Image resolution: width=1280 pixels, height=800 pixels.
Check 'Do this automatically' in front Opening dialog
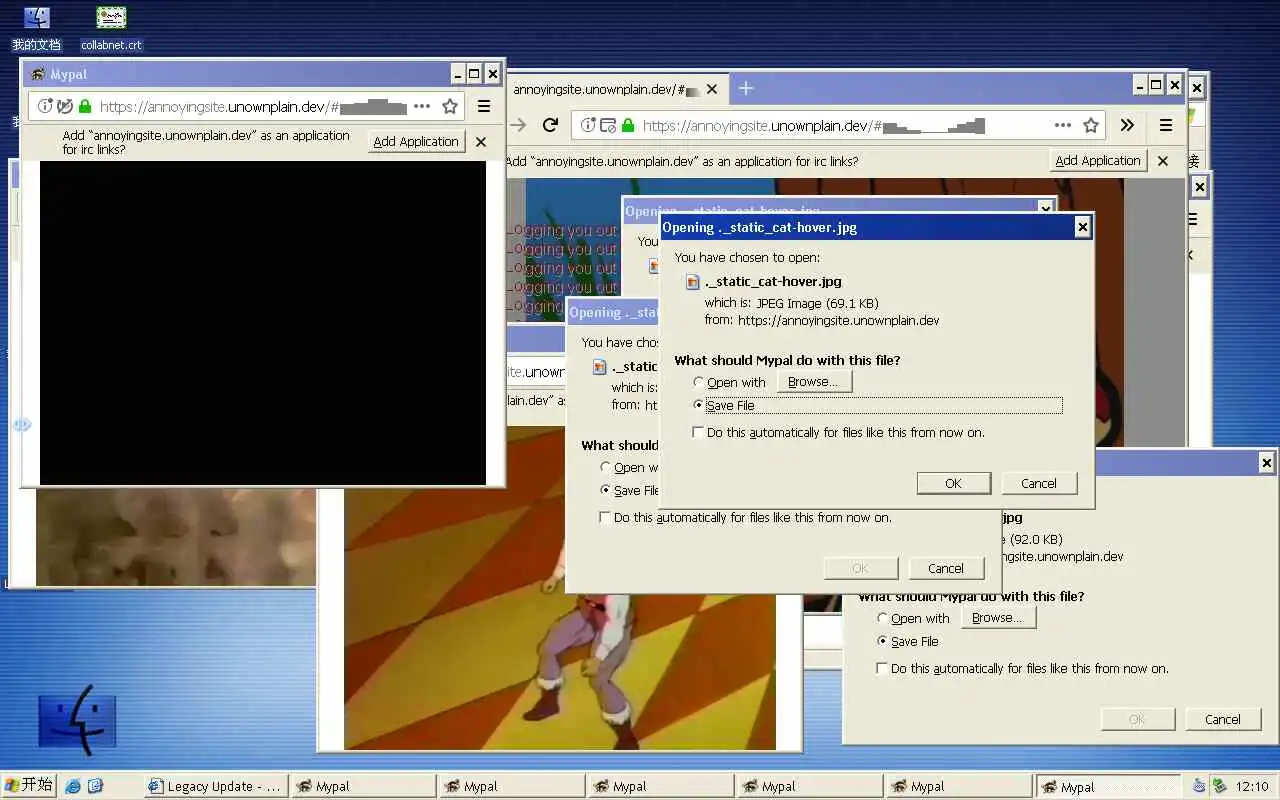tap(838, 432)
